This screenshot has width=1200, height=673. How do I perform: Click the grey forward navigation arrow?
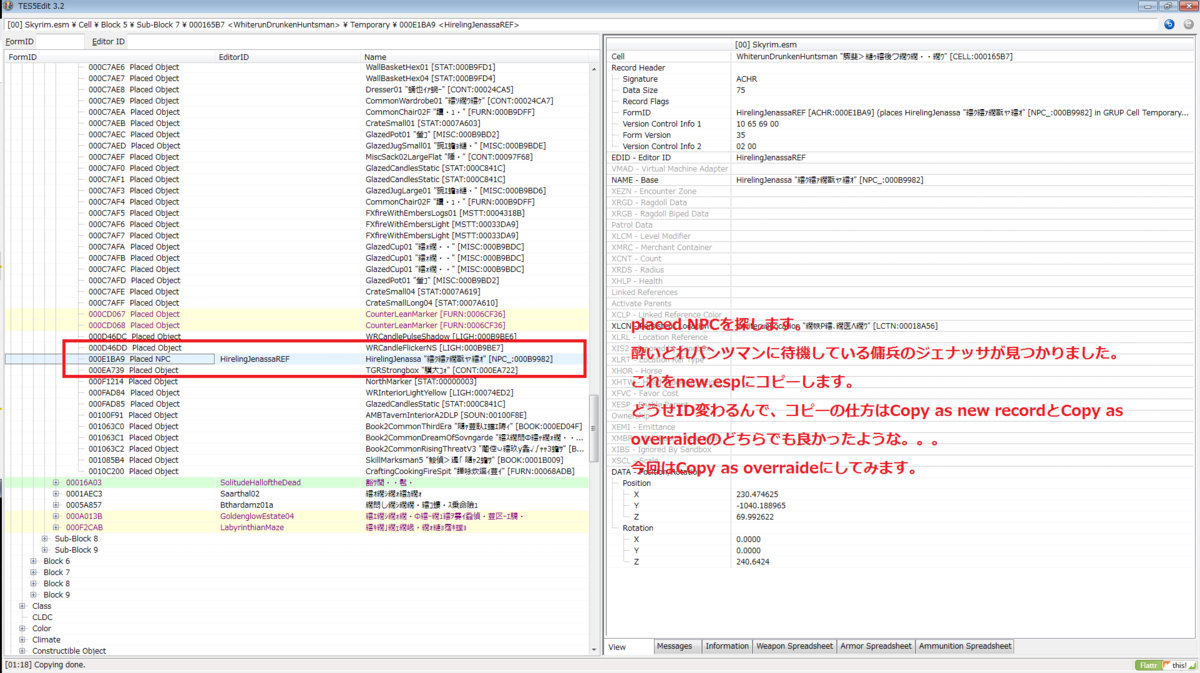coord(1187,24)
